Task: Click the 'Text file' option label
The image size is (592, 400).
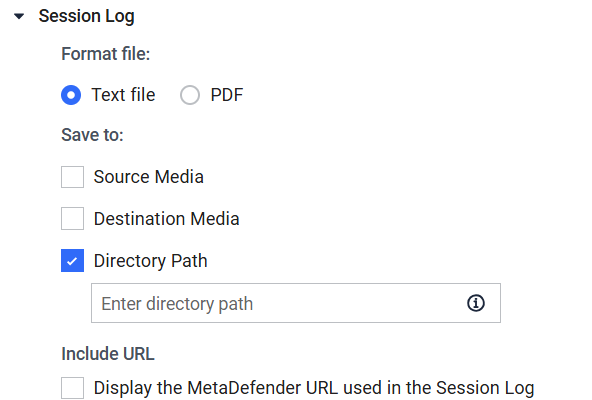Action: point(123,94)
